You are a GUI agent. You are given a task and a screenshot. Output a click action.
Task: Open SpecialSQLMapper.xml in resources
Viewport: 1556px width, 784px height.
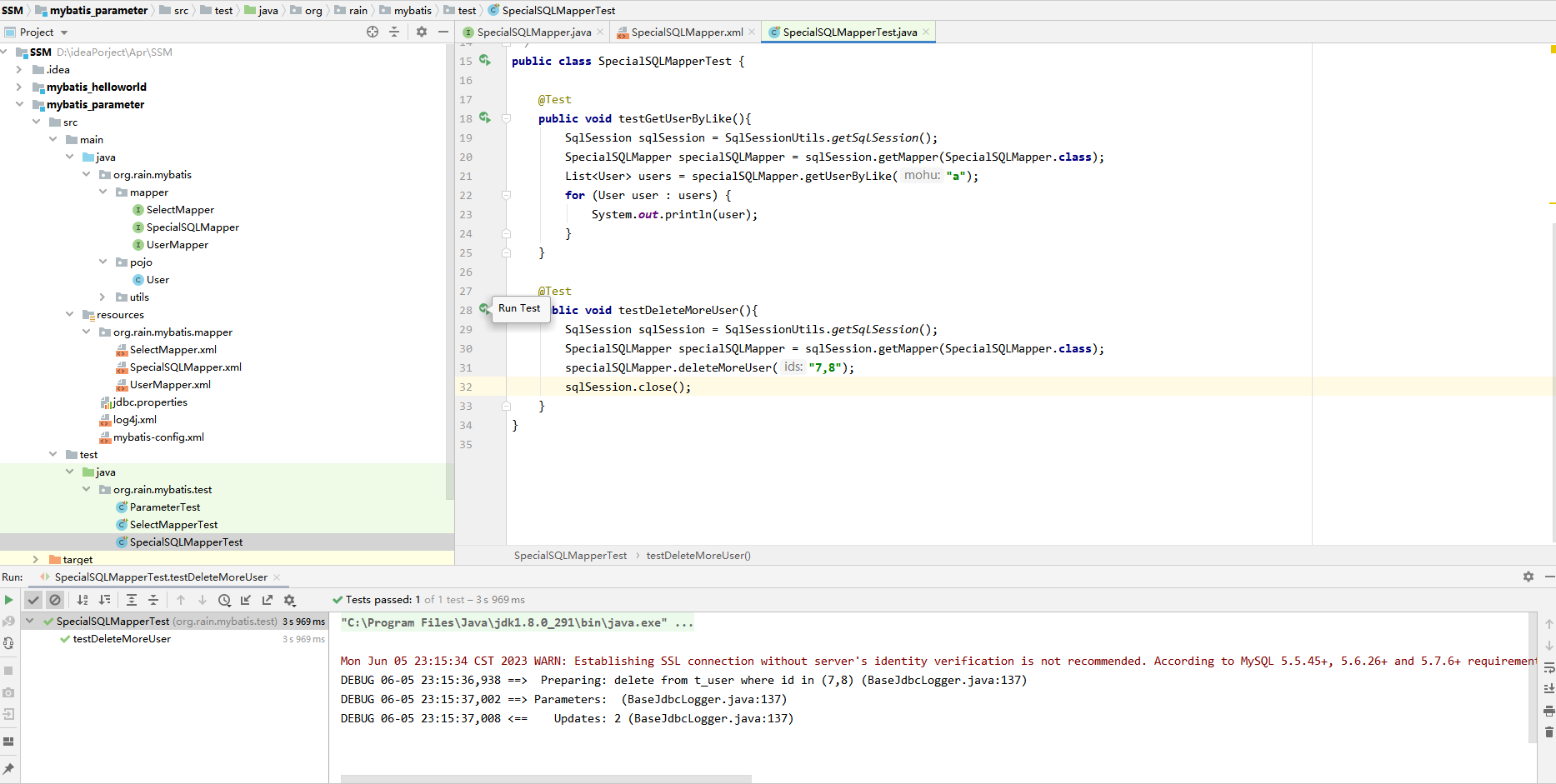(185, 367)
